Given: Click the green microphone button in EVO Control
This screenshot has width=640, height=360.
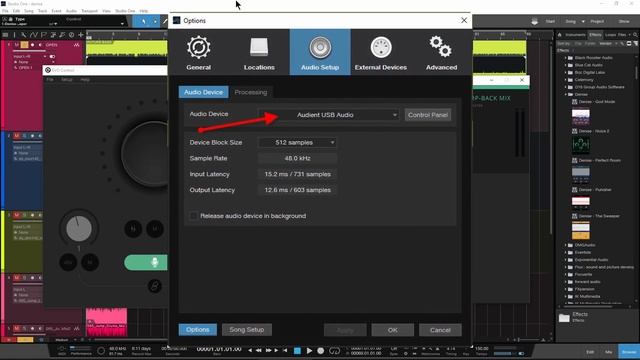Looking at the screenshot, I should tap(146, 262).
